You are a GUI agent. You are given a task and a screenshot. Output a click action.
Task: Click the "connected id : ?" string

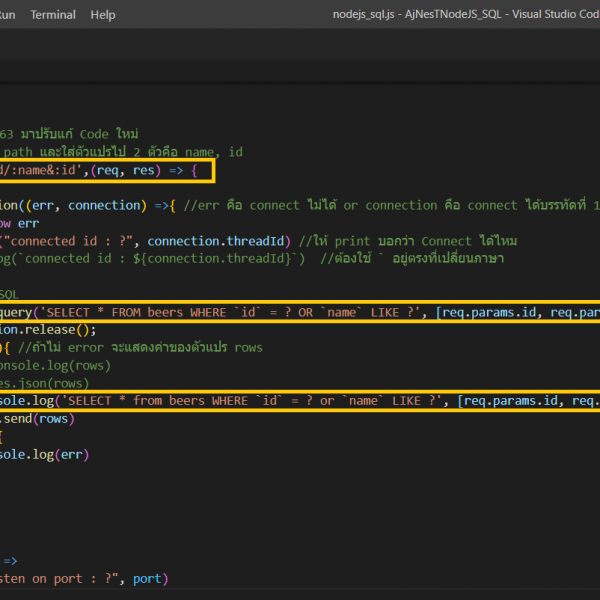coord(72,241)
